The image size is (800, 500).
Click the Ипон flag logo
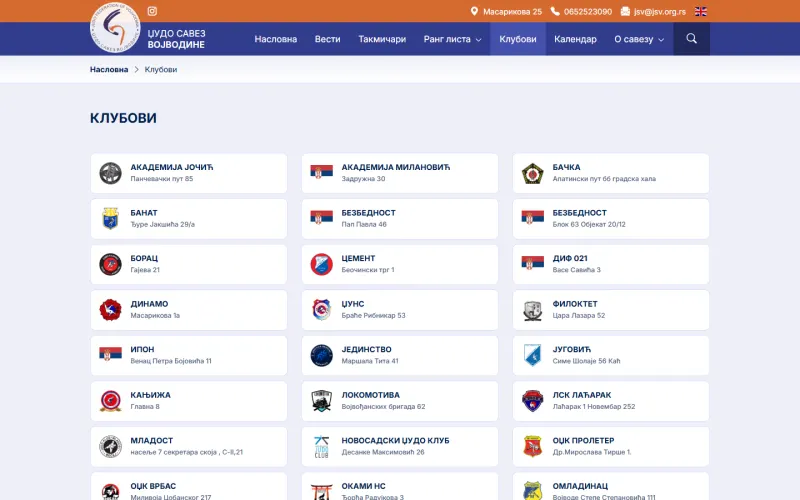tap(110, 354)
